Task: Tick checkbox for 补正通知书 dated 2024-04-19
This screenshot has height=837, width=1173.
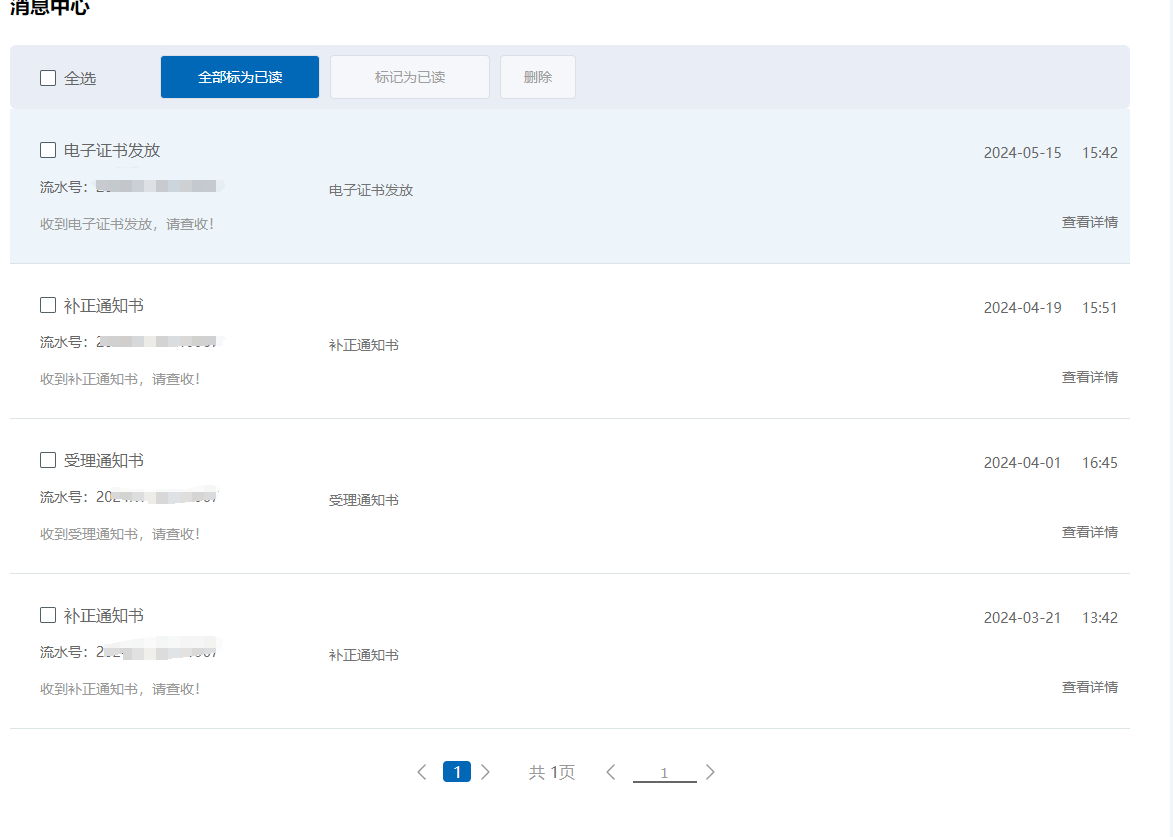Action: coord(48,305)
